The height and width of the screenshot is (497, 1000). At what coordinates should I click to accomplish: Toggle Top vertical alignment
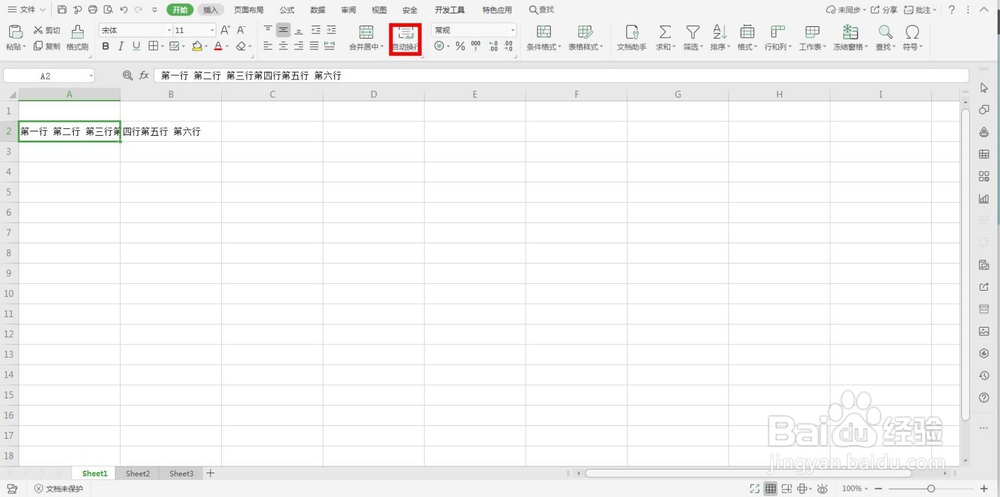tap(268, 30)
